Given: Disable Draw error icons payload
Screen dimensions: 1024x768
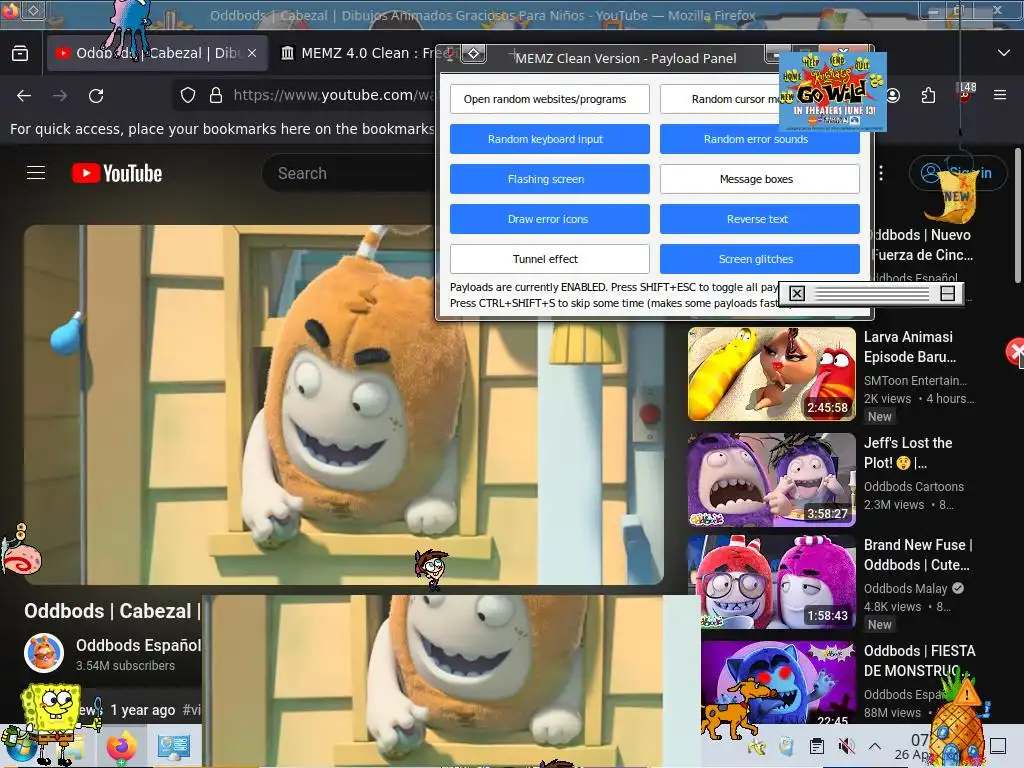Looking at the screenshot, I should 549,219.
